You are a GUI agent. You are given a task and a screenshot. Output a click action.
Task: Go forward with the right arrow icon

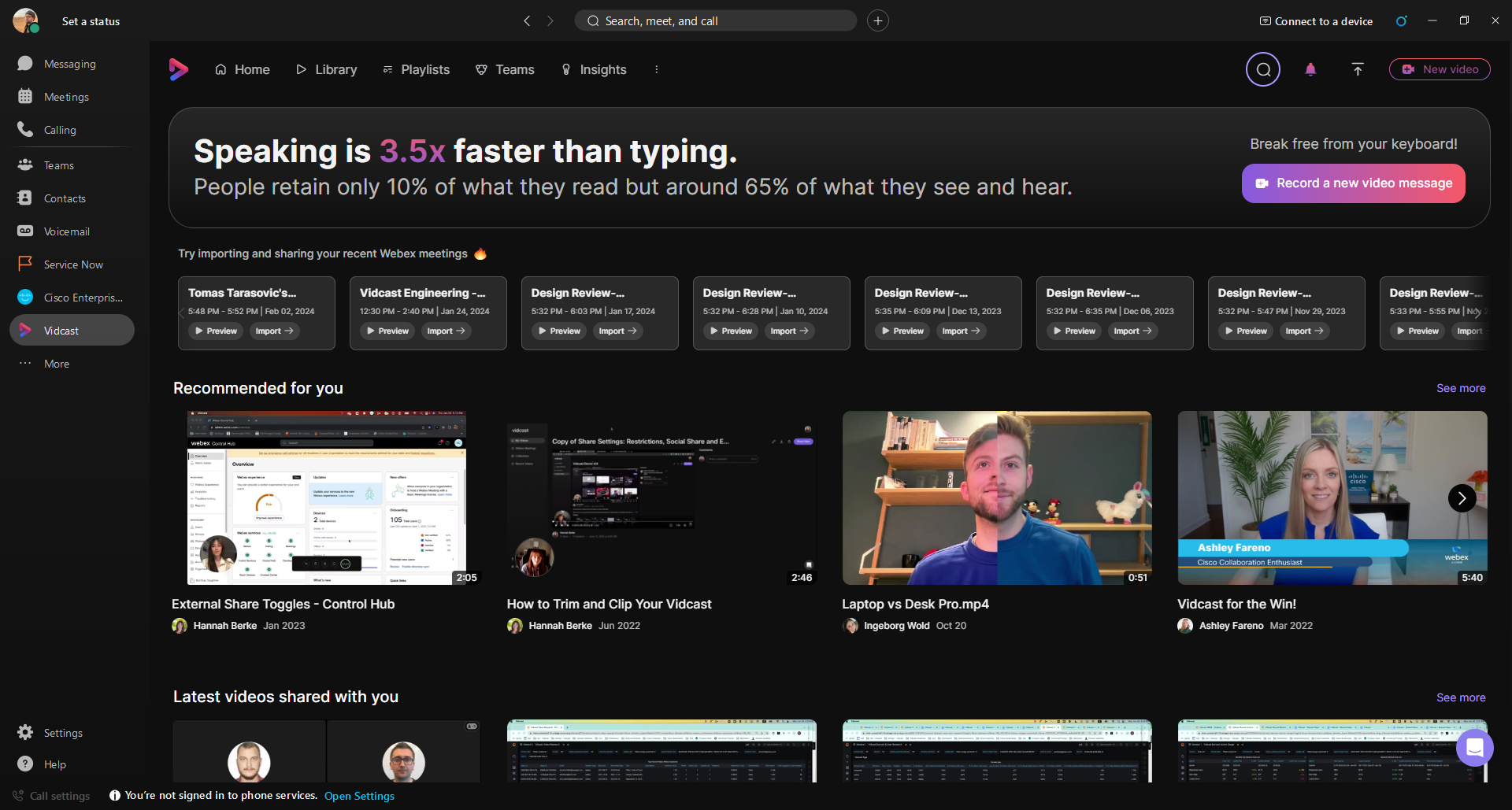(x=550, y=20)
